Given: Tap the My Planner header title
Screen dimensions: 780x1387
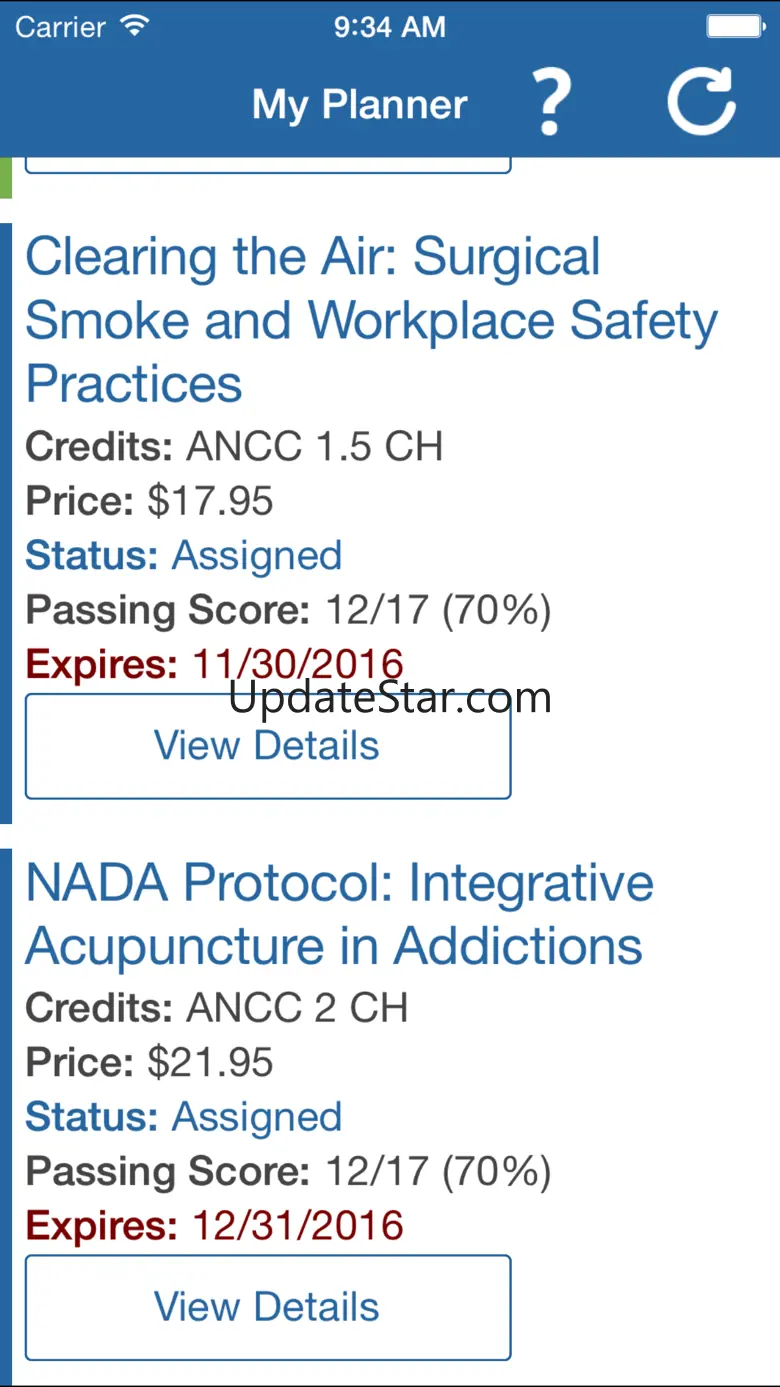Looking at the screenshot, I should tap(360, 104).
